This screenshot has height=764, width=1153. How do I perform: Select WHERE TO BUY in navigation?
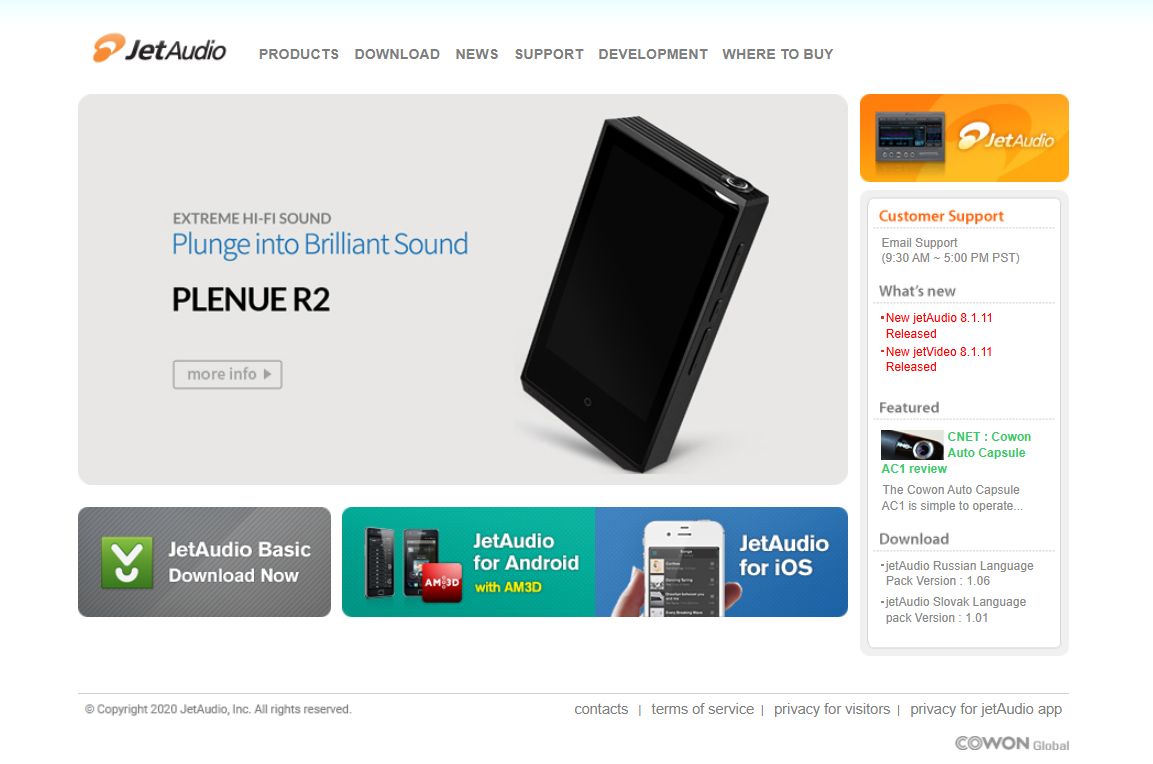777,54
